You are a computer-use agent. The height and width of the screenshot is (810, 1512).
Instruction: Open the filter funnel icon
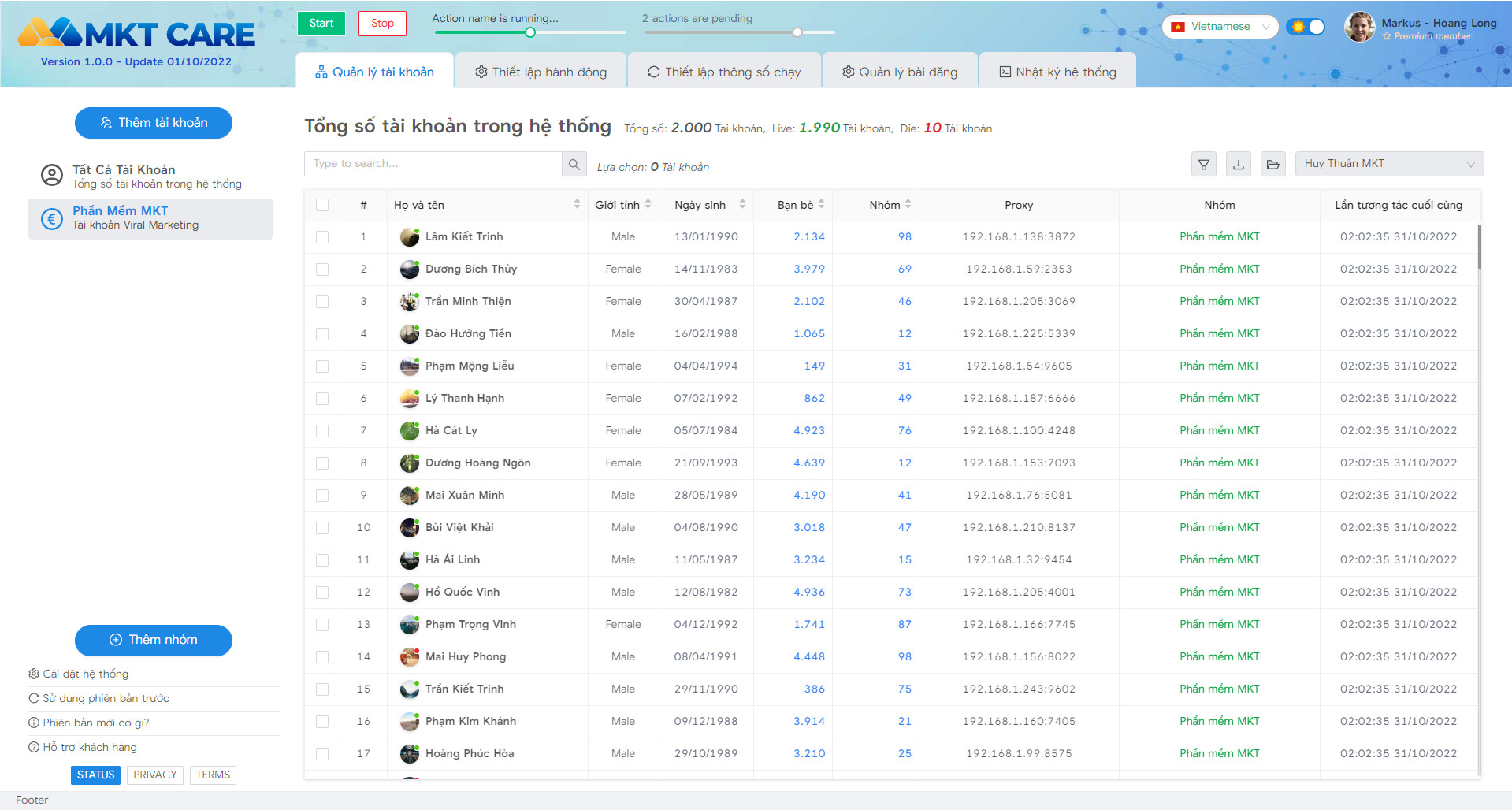1204,164
